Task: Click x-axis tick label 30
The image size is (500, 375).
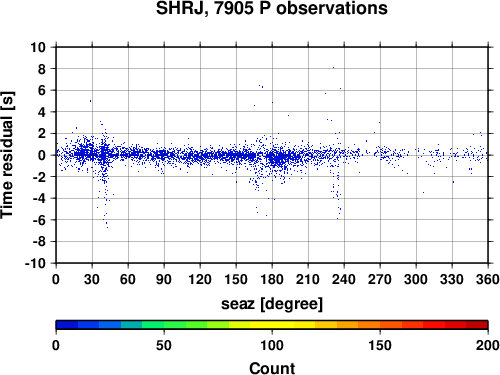Action: 92,279
